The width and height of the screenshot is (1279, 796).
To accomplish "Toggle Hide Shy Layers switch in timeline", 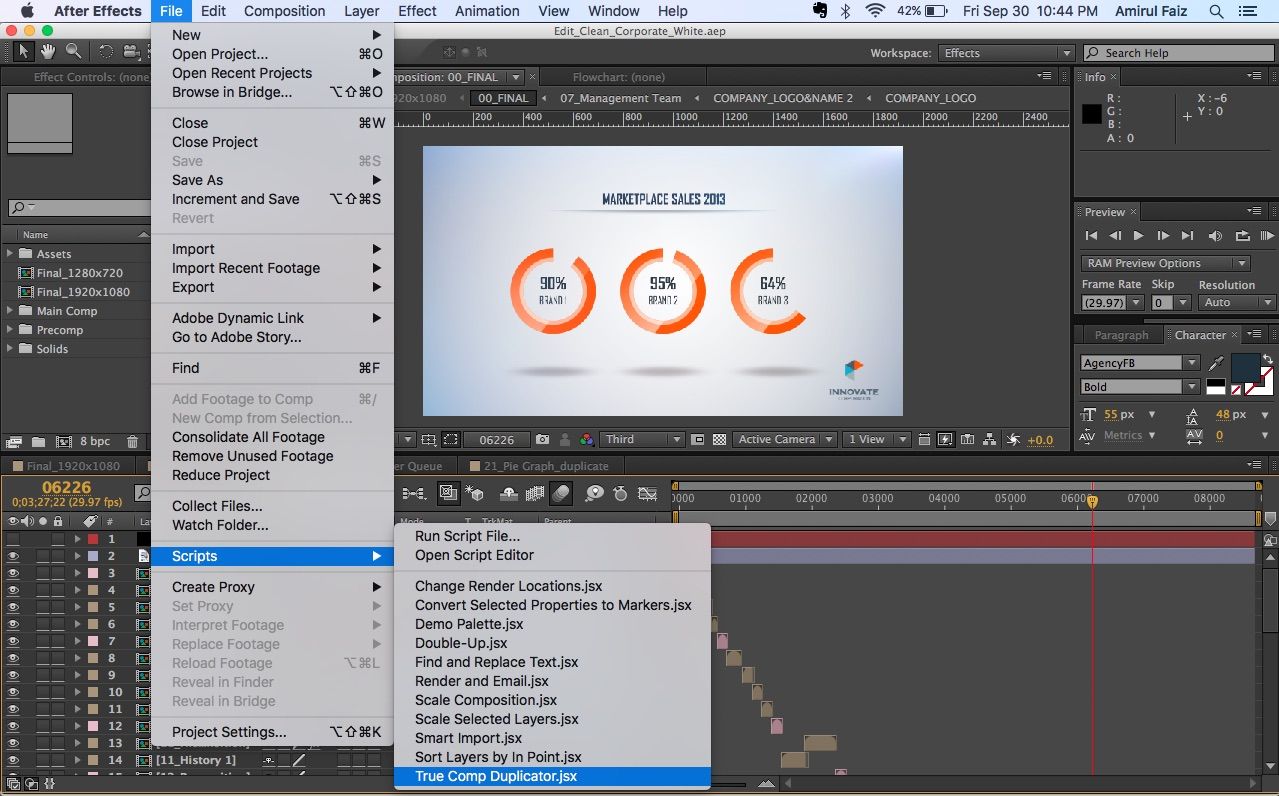I will (508, 493).
